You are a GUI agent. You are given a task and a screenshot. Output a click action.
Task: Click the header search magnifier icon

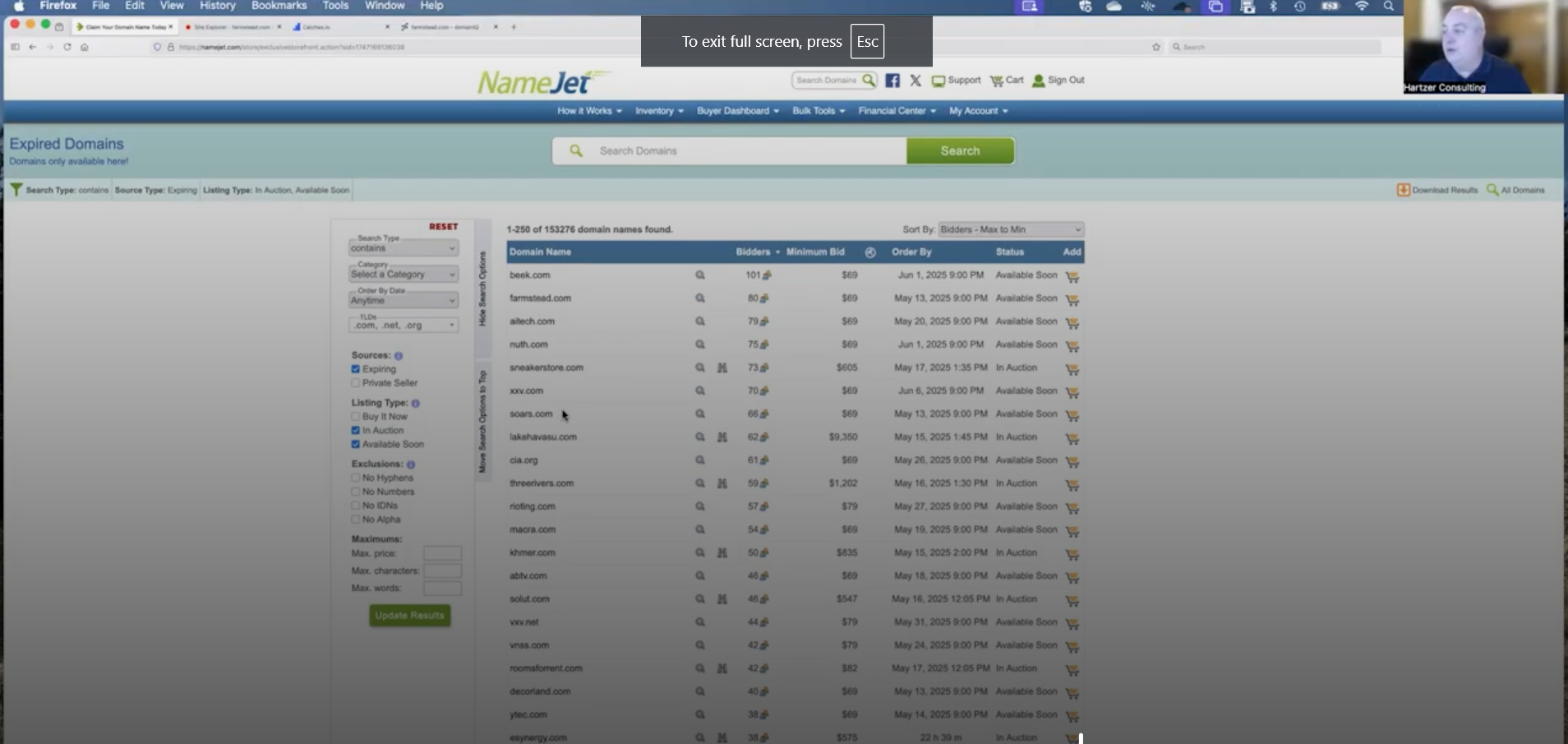coord(869,80)
